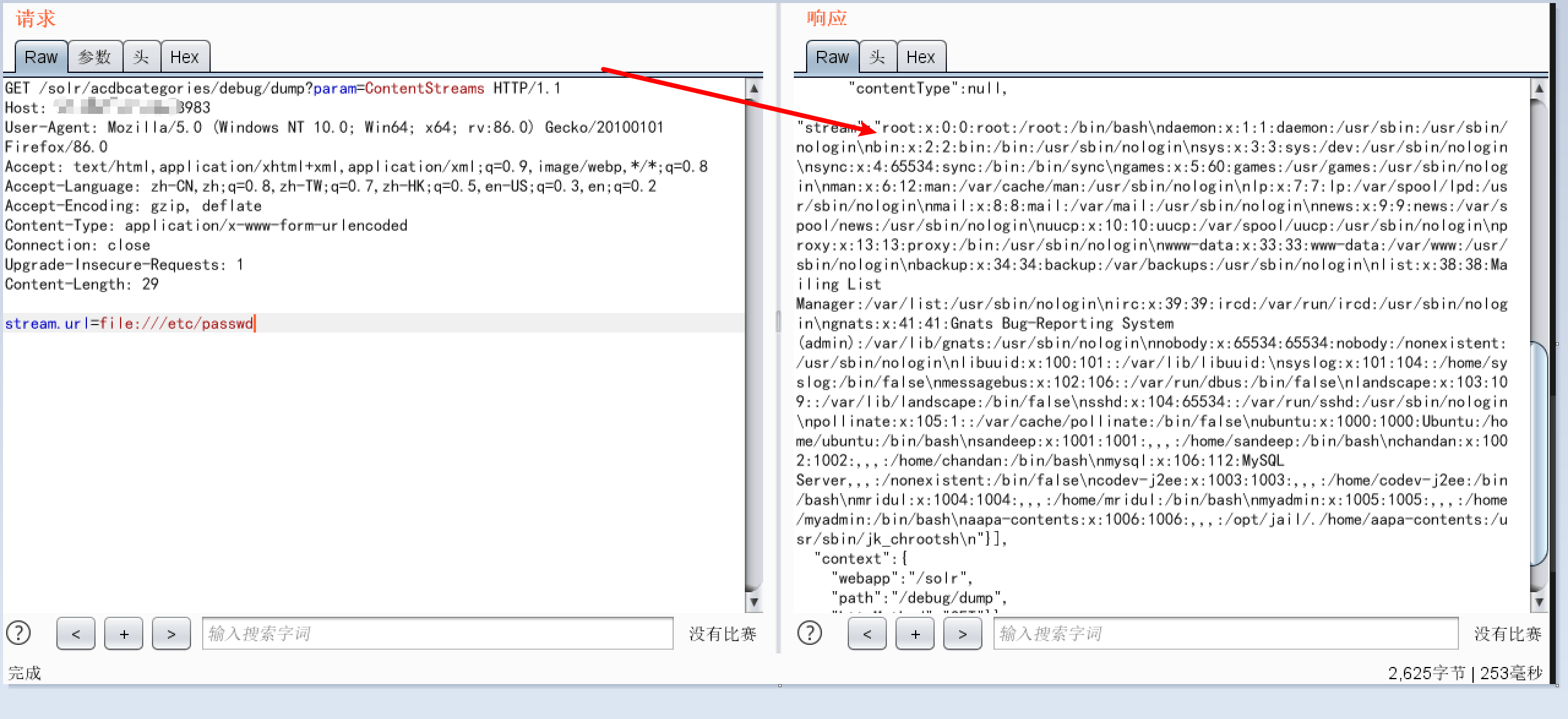Click the next match arrow in the response search bar

click(x=962, y=633)
